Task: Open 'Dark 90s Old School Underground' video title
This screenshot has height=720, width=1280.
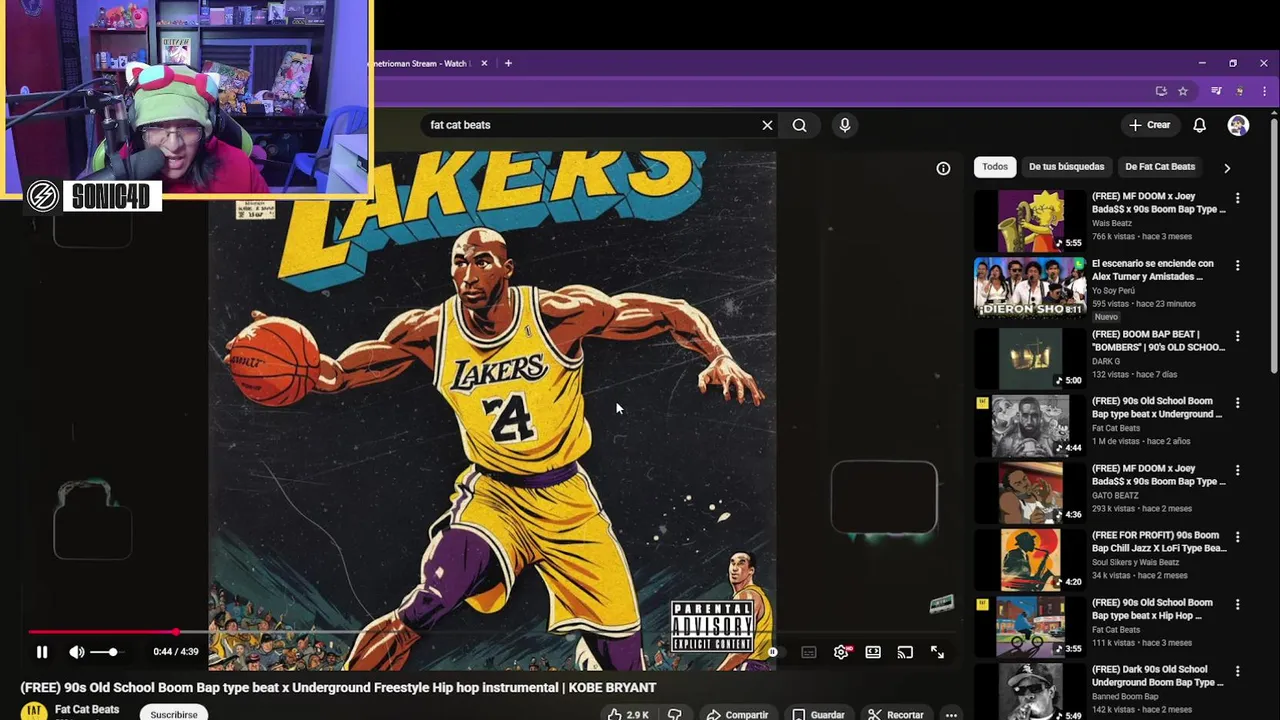Action: pos(1158,676)
